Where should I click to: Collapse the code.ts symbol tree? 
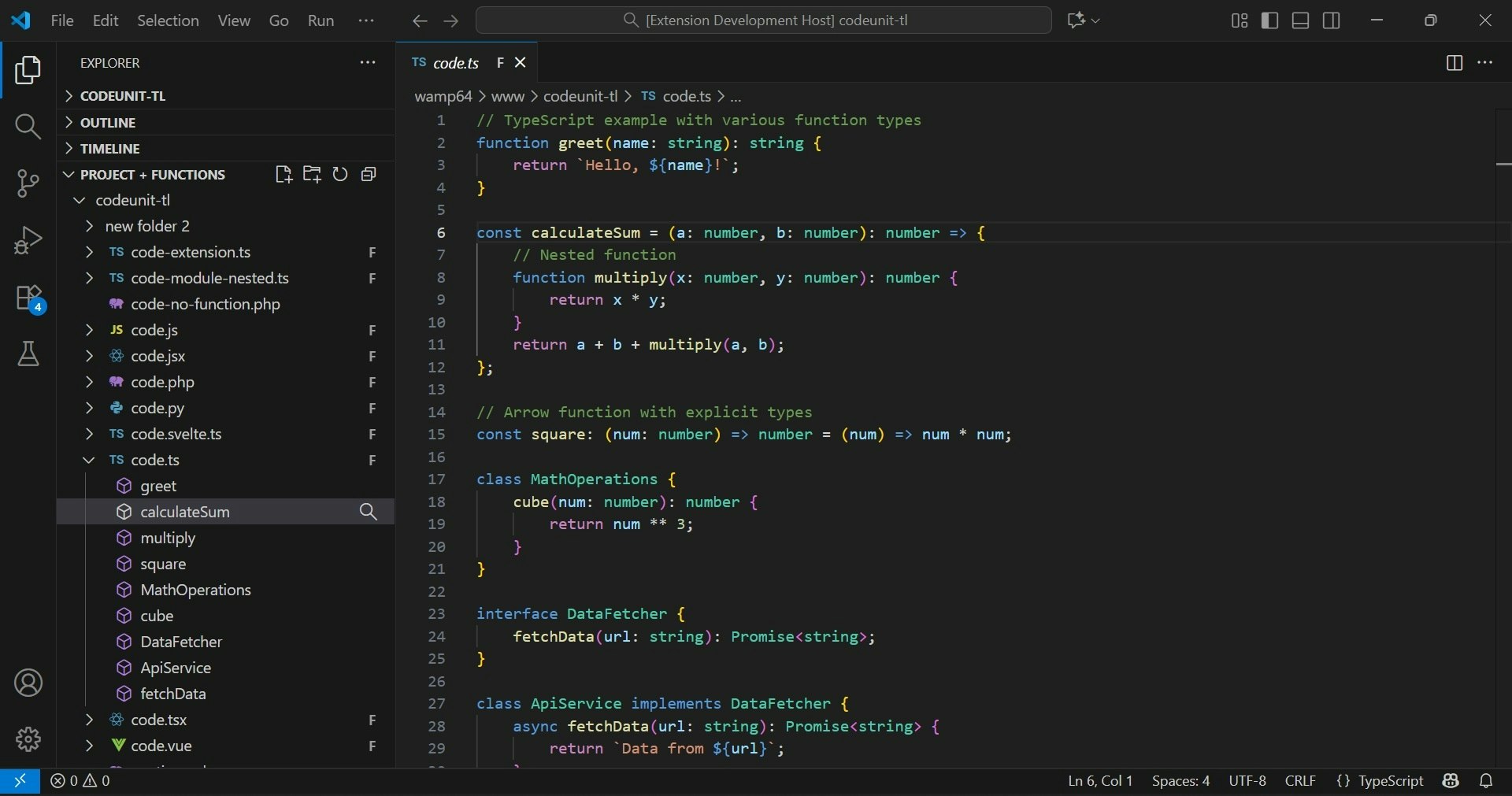tap(89, 461)
